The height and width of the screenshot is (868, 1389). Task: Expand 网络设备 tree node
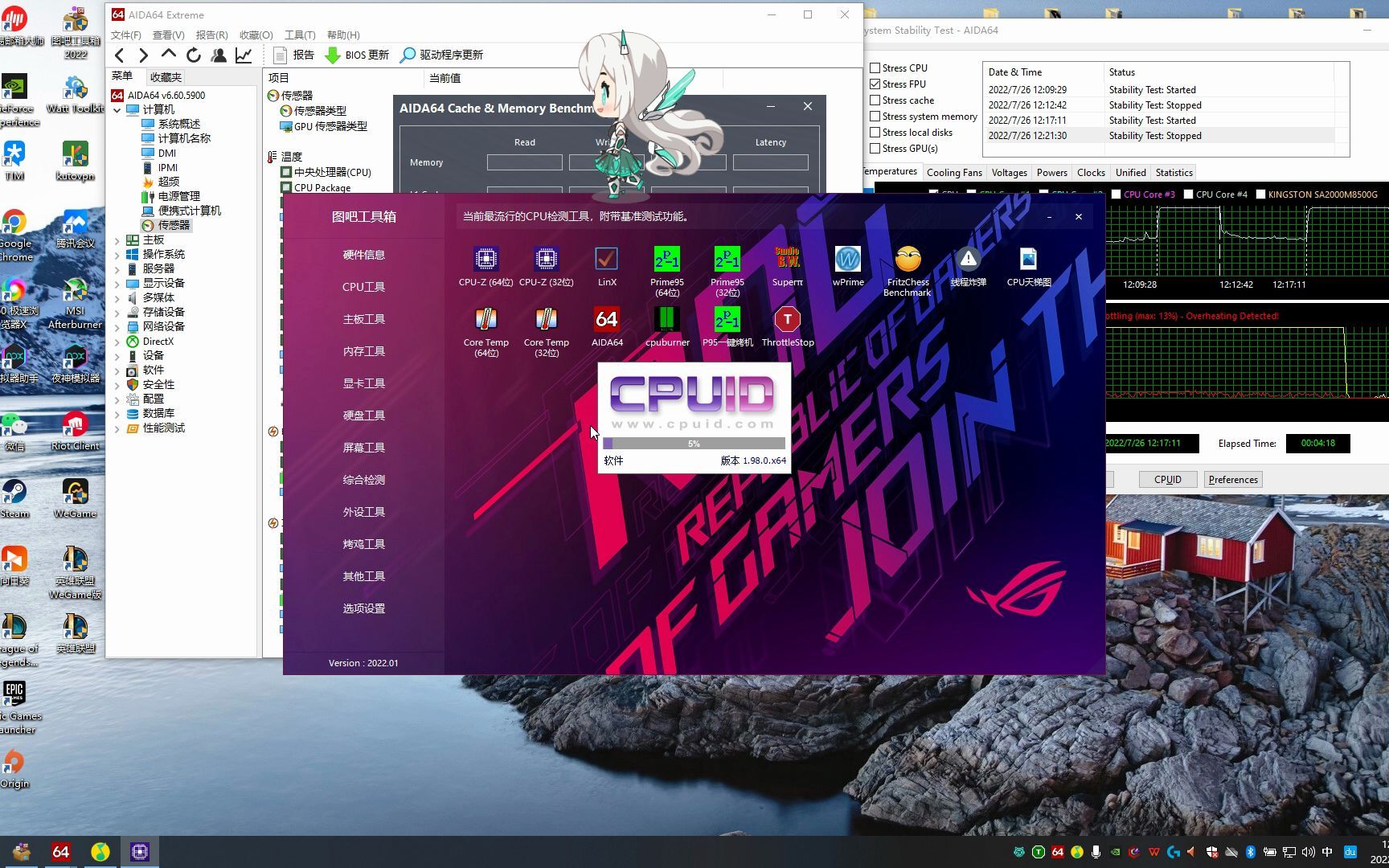[x=117, y=327]
